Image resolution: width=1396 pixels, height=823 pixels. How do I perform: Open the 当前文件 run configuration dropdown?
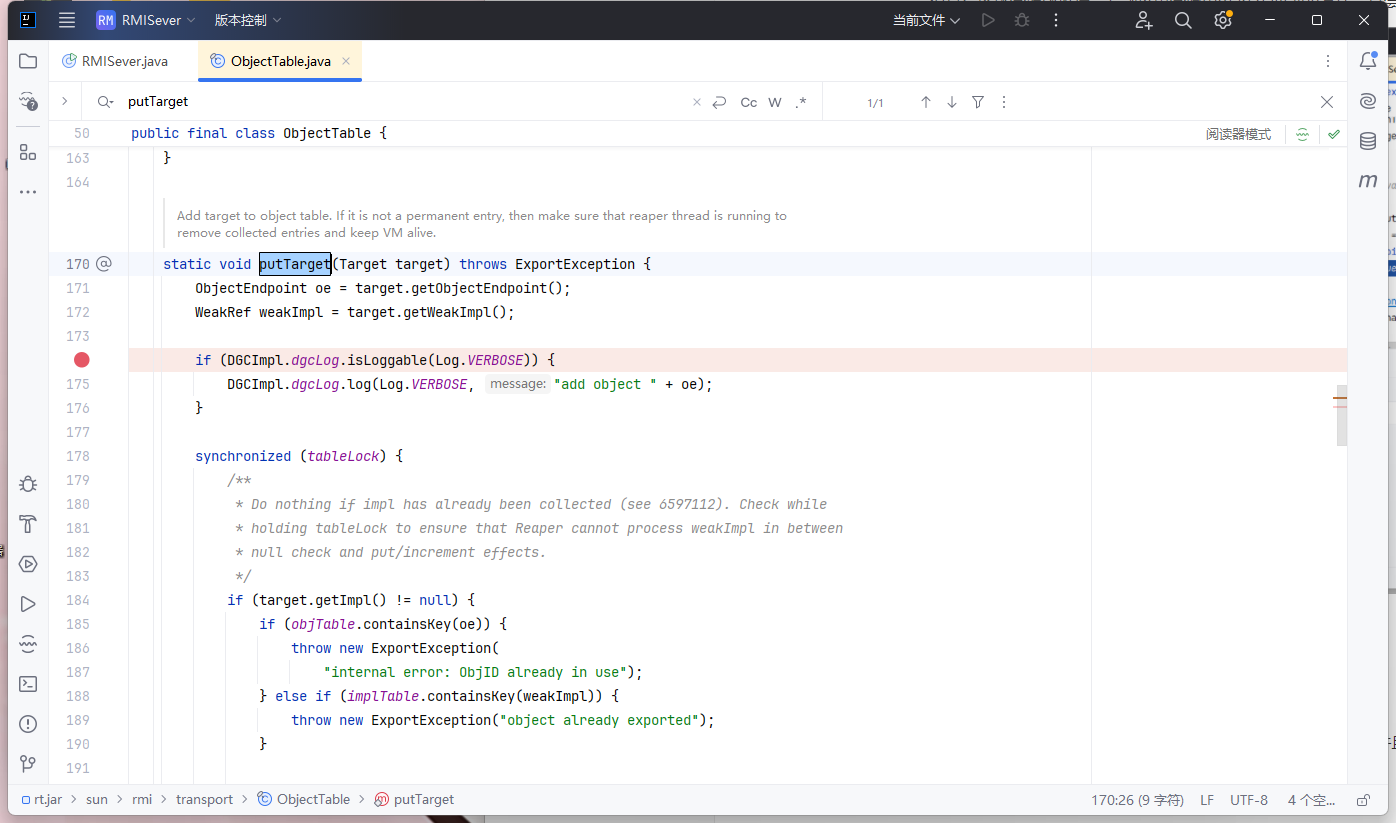pos(926,20)
